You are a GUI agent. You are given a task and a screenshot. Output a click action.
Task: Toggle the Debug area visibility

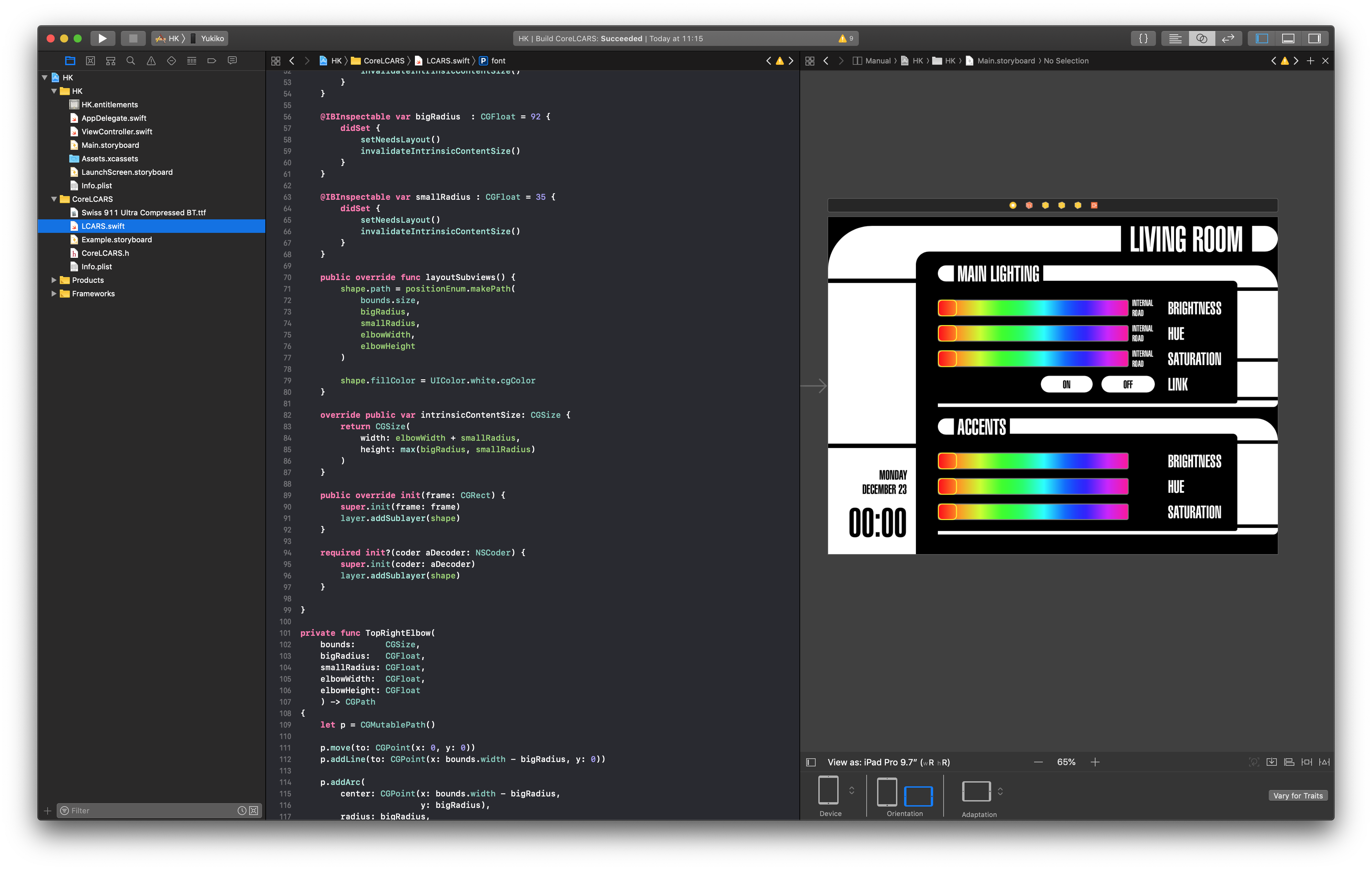1288,38
